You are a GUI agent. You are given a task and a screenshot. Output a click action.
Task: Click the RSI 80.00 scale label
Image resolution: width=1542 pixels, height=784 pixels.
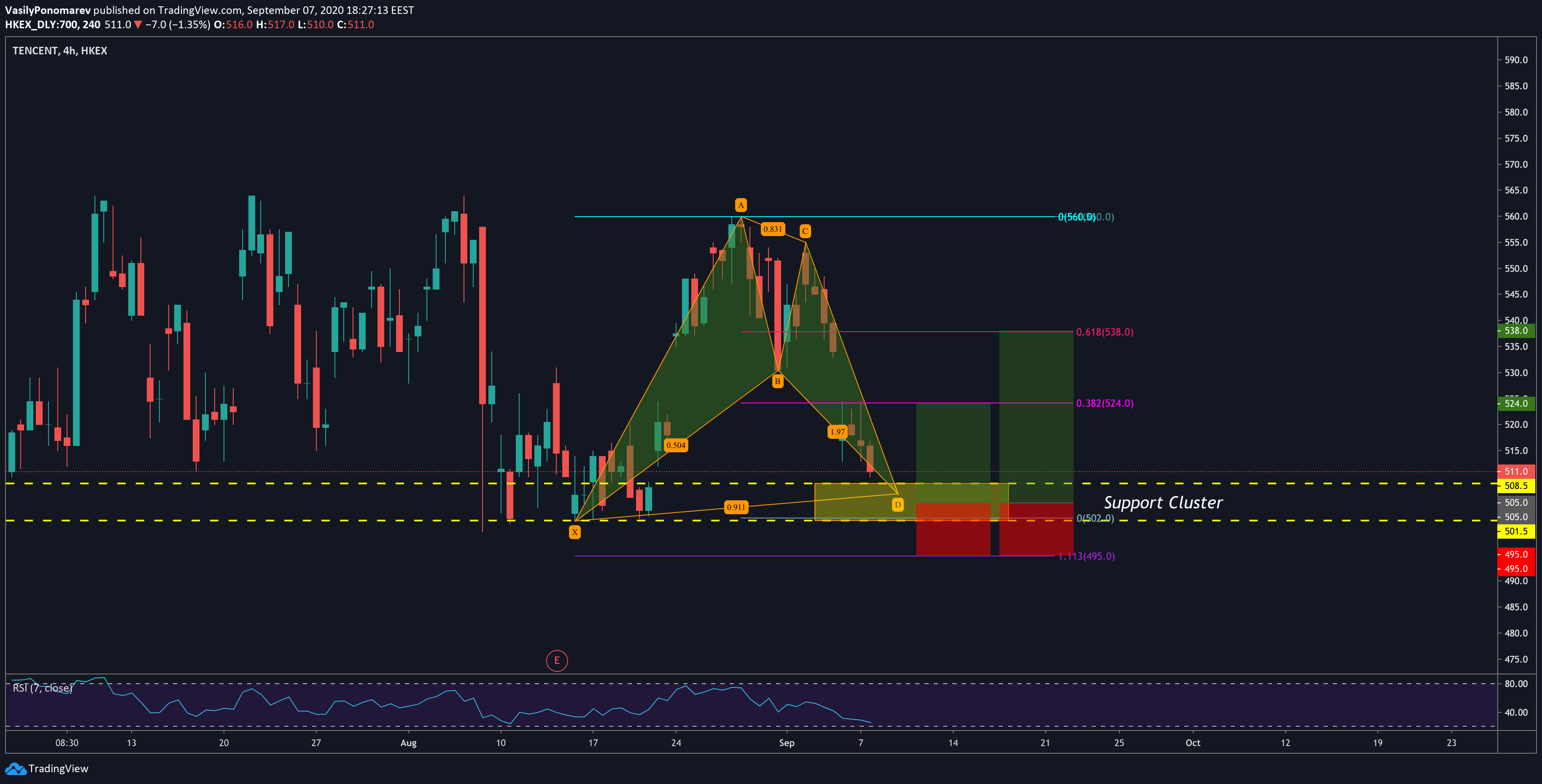[1516, 684]
